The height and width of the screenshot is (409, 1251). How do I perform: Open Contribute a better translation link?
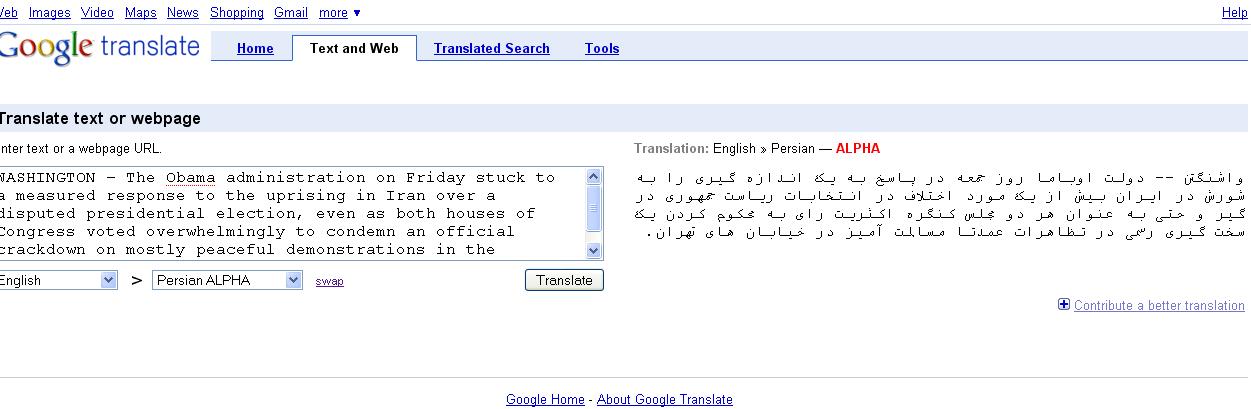coord(1159,306)
